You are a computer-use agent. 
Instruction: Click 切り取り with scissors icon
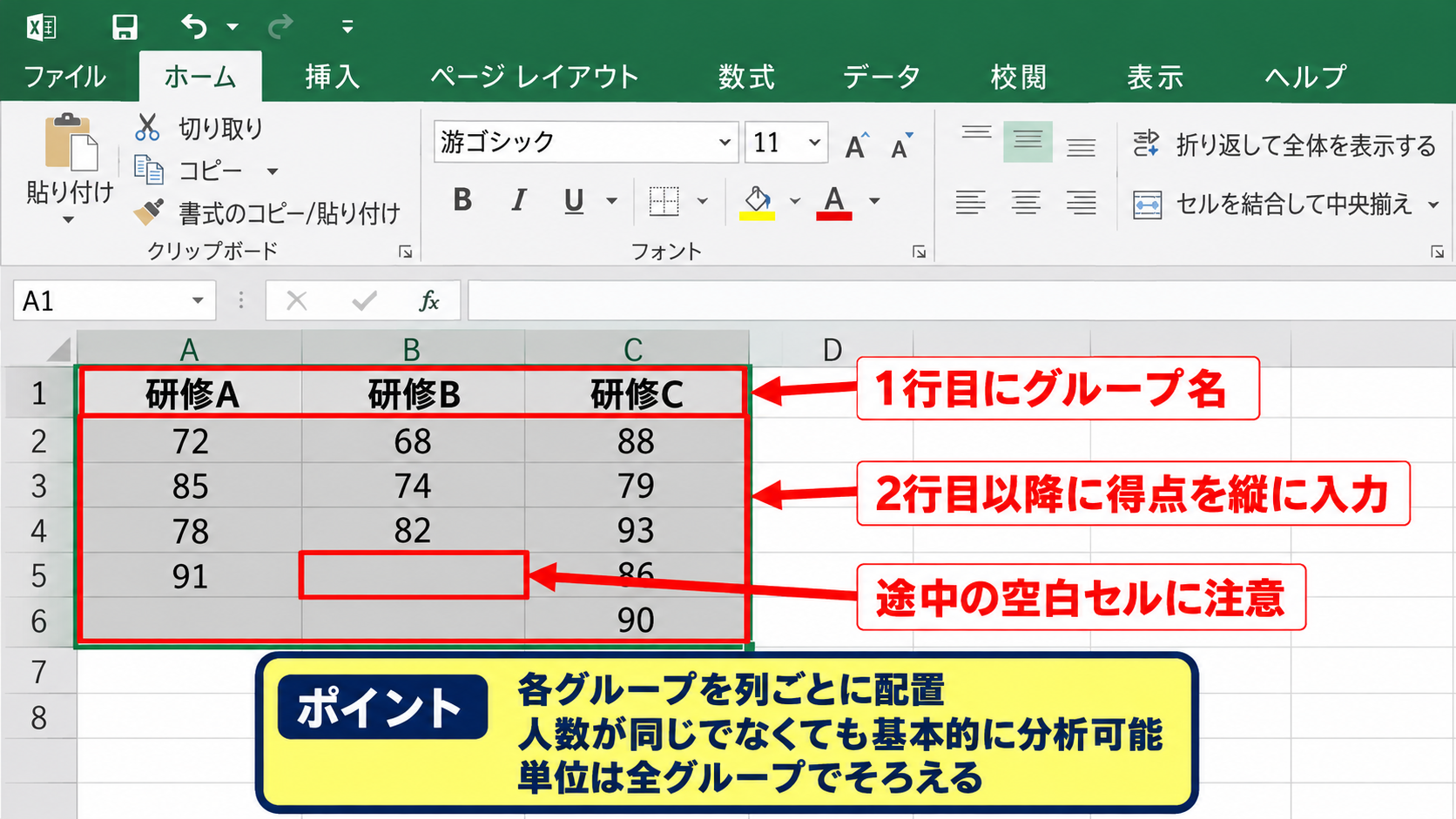click(x=199, y=128)
